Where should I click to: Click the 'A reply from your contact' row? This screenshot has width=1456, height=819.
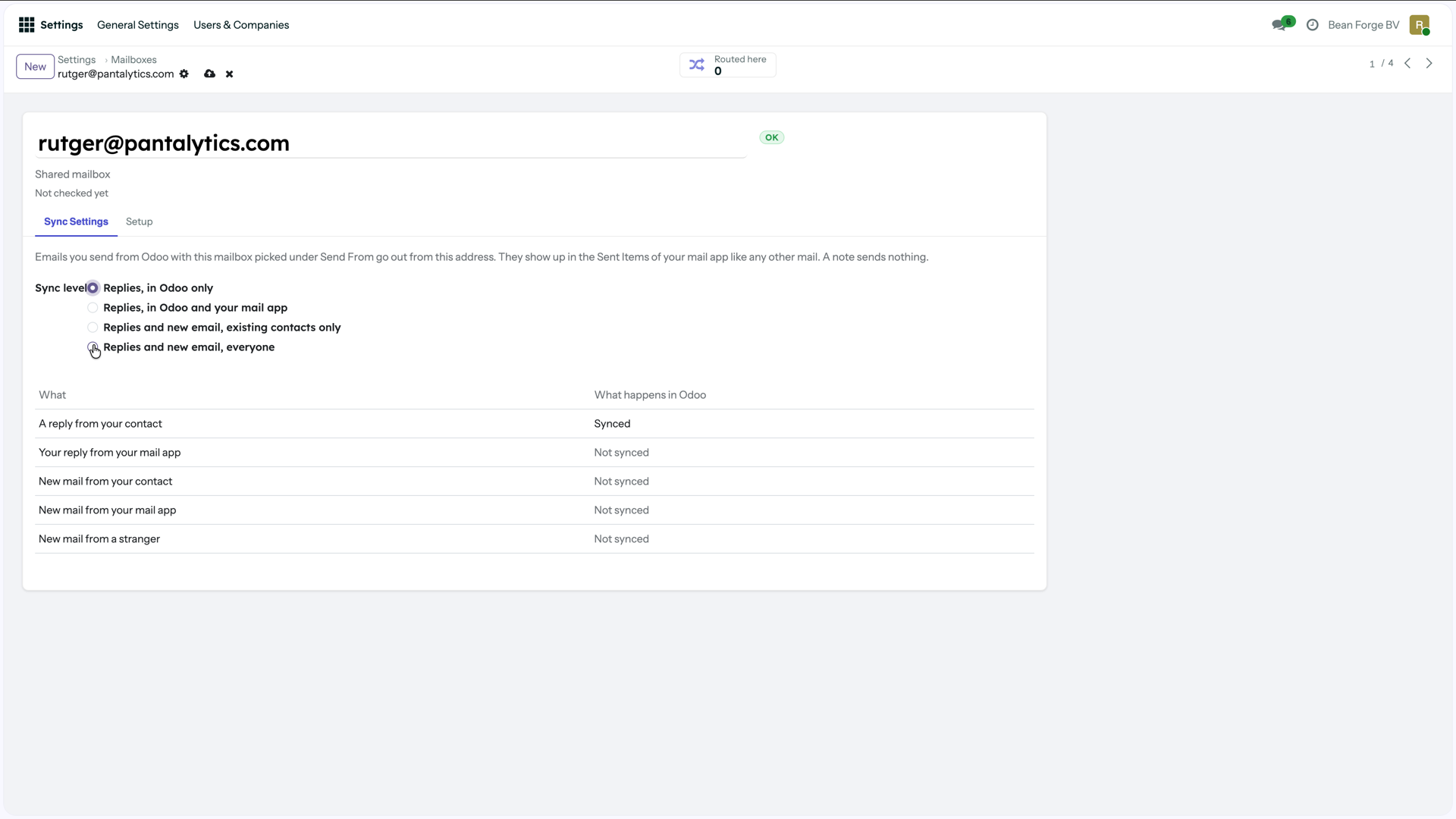[535, 424]
